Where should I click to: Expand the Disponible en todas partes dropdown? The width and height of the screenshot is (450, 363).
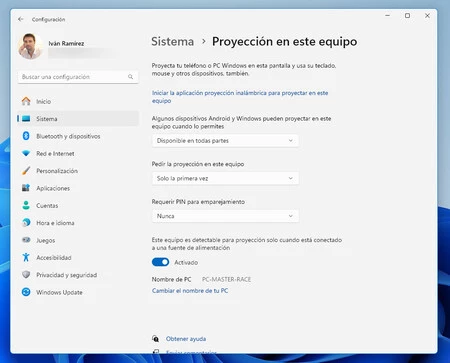(225, 141)
